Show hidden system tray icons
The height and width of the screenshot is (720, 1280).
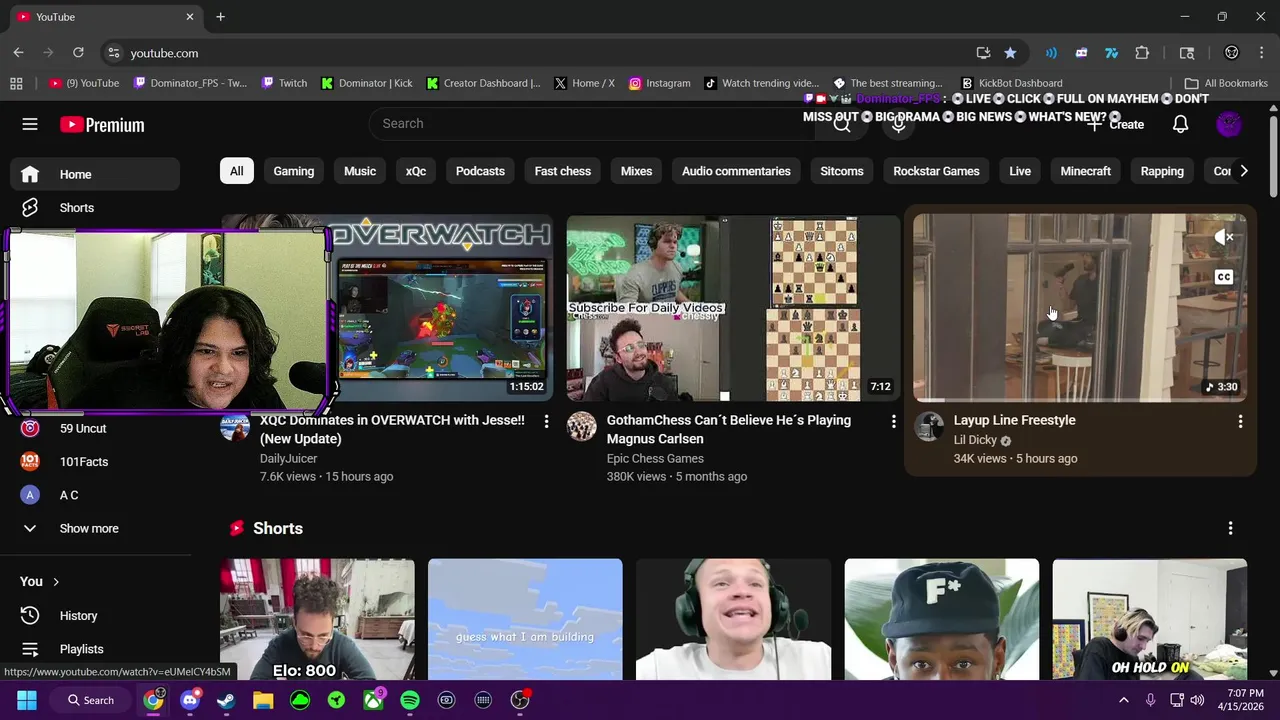tap(1123, 700)
